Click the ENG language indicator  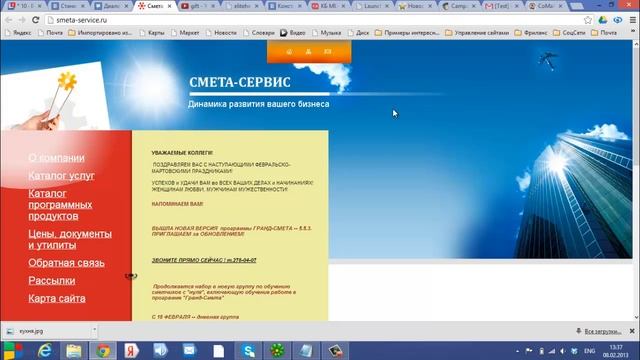[589, 351]
